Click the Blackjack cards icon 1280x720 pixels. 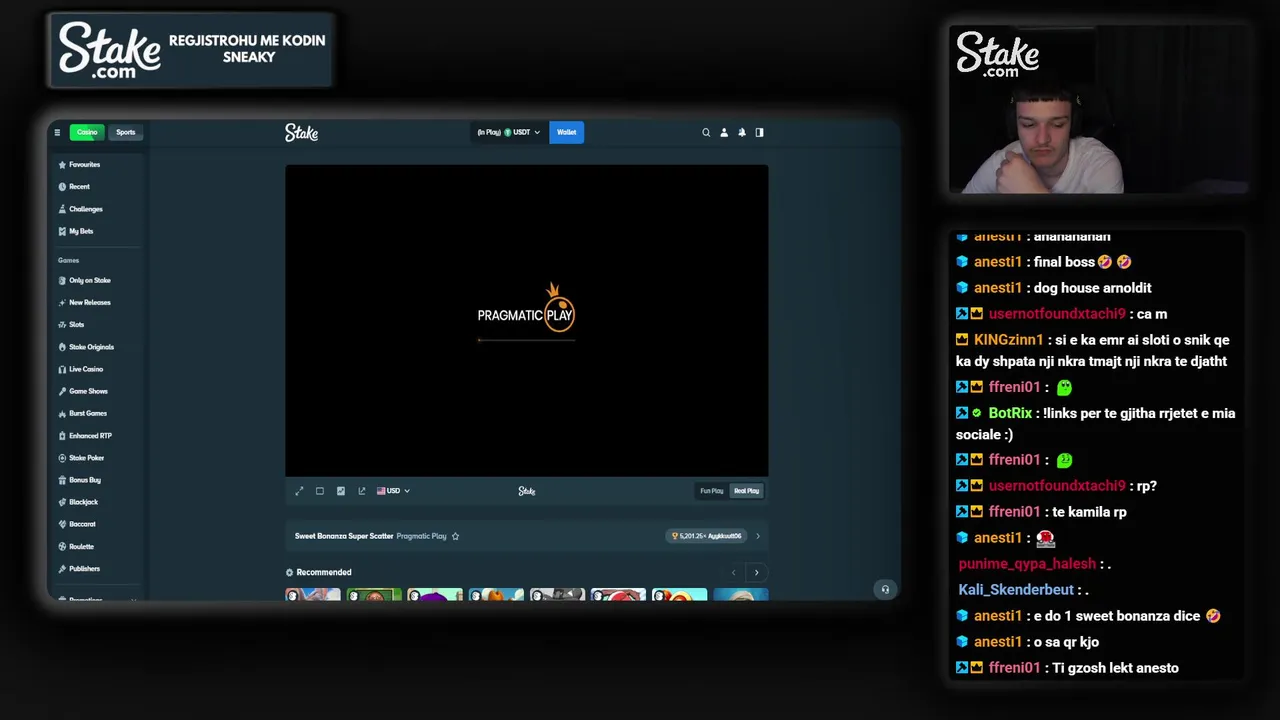(62, 502)
